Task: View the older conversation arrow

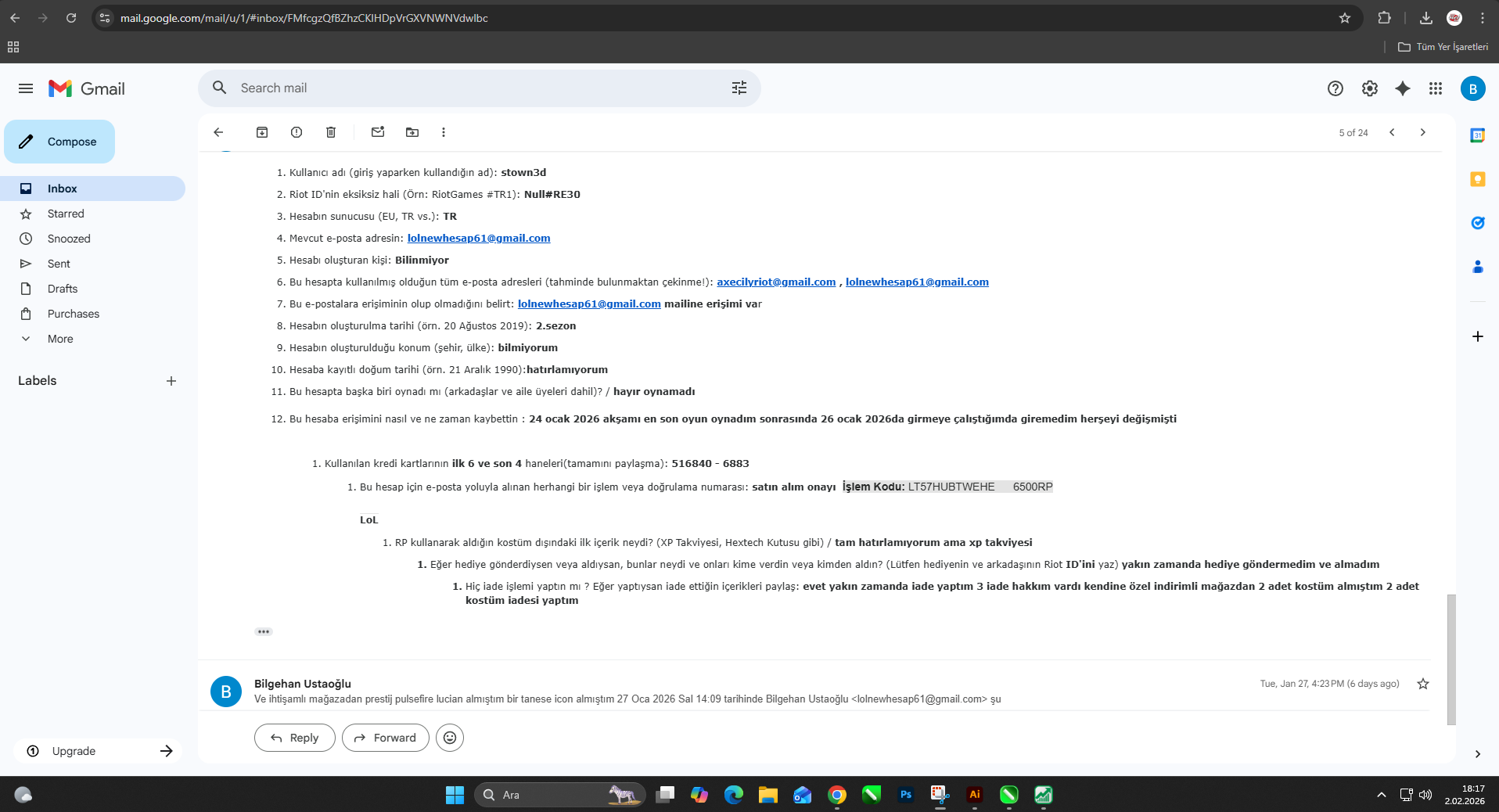Action: pyautogui.click(x=1423, y=132)
